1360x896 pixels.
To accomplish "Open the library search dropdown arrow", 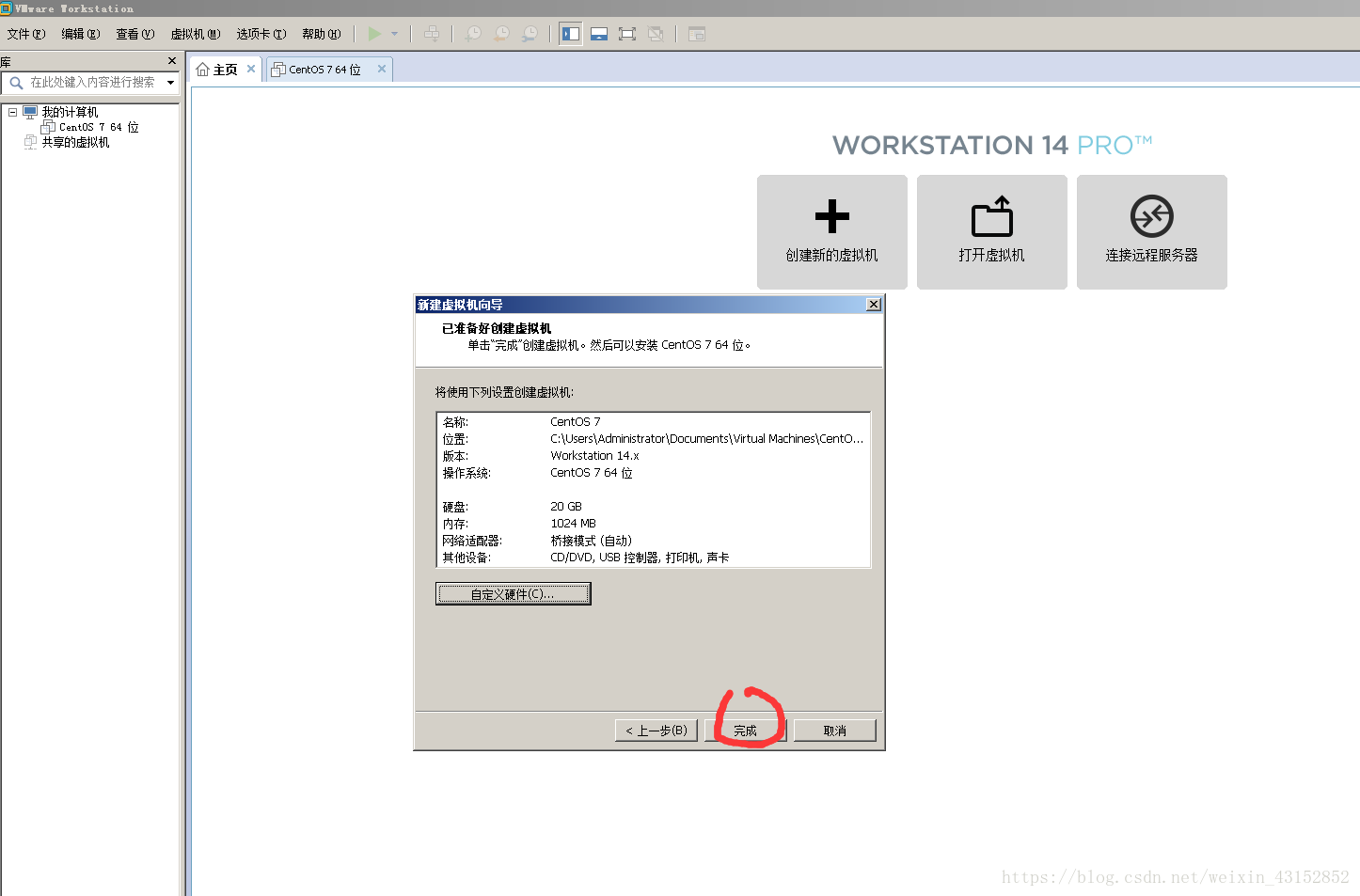I will [170, 83].
